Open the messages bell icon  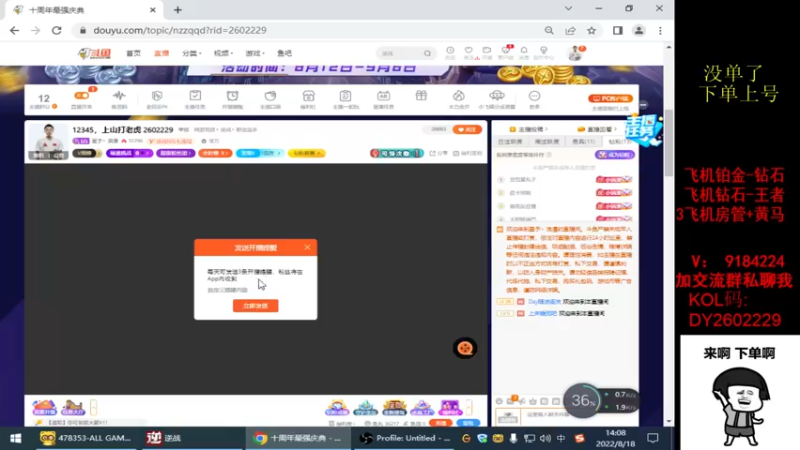[524, 53]
